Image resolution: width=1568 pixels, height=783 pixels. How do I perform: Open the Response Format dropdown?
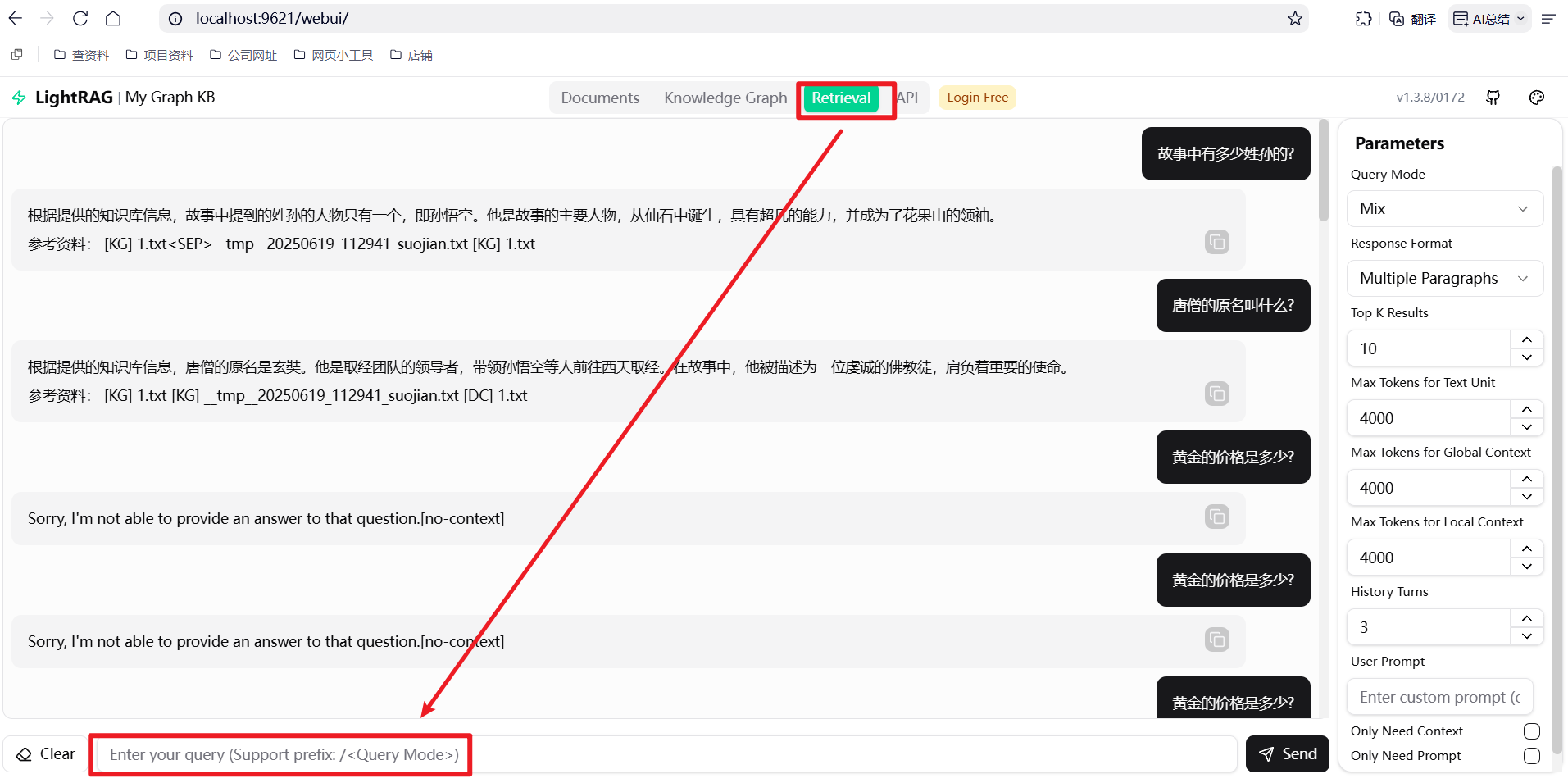click(1443, 278)
